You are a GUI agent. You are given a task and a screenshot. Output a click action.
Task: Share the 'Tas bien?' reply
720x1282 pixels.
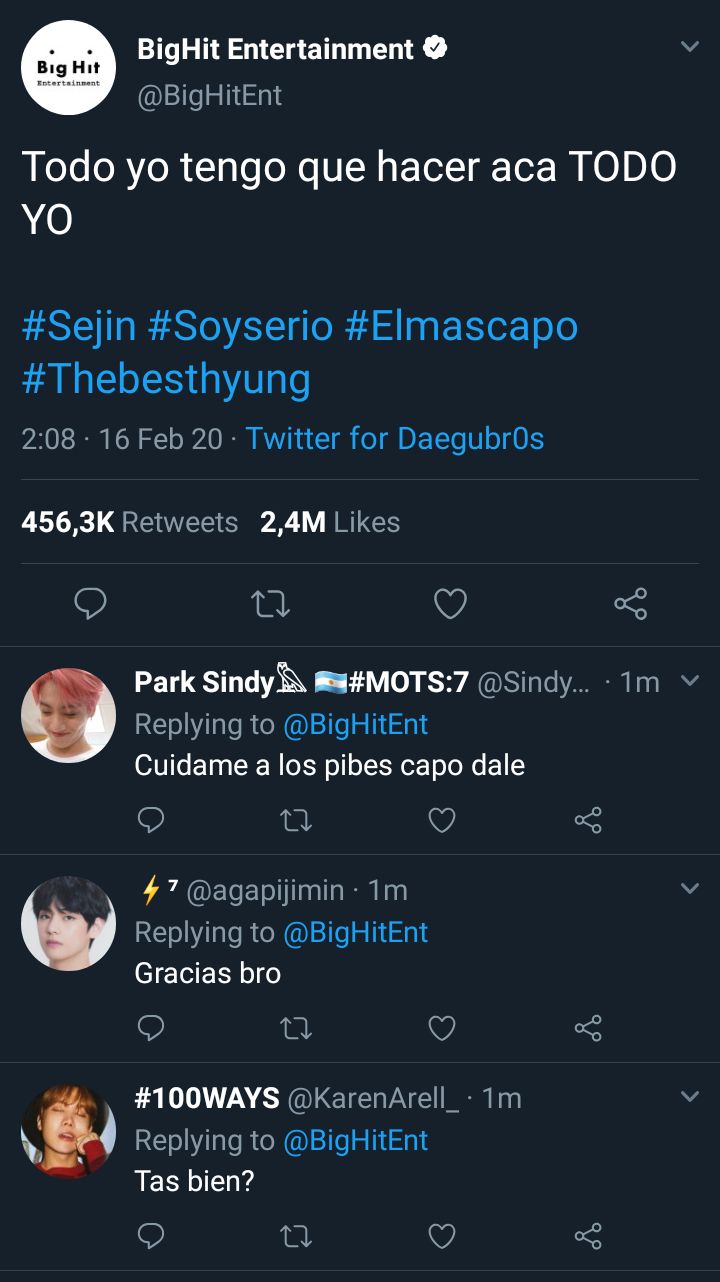pos(588,1237)
